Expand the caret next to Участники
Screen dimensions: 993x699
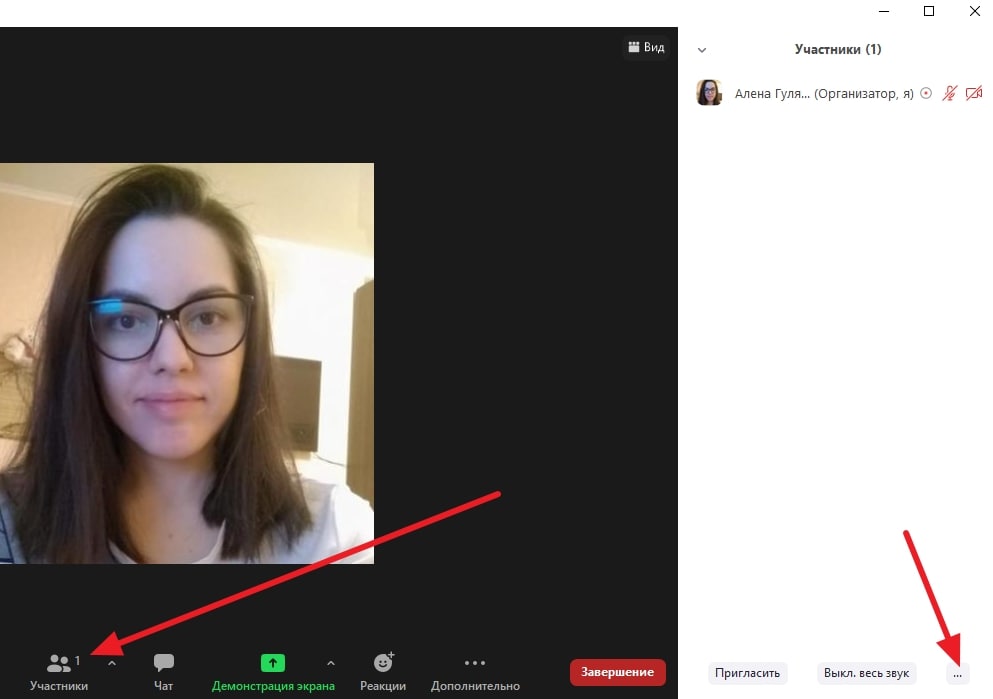(112, 664)
